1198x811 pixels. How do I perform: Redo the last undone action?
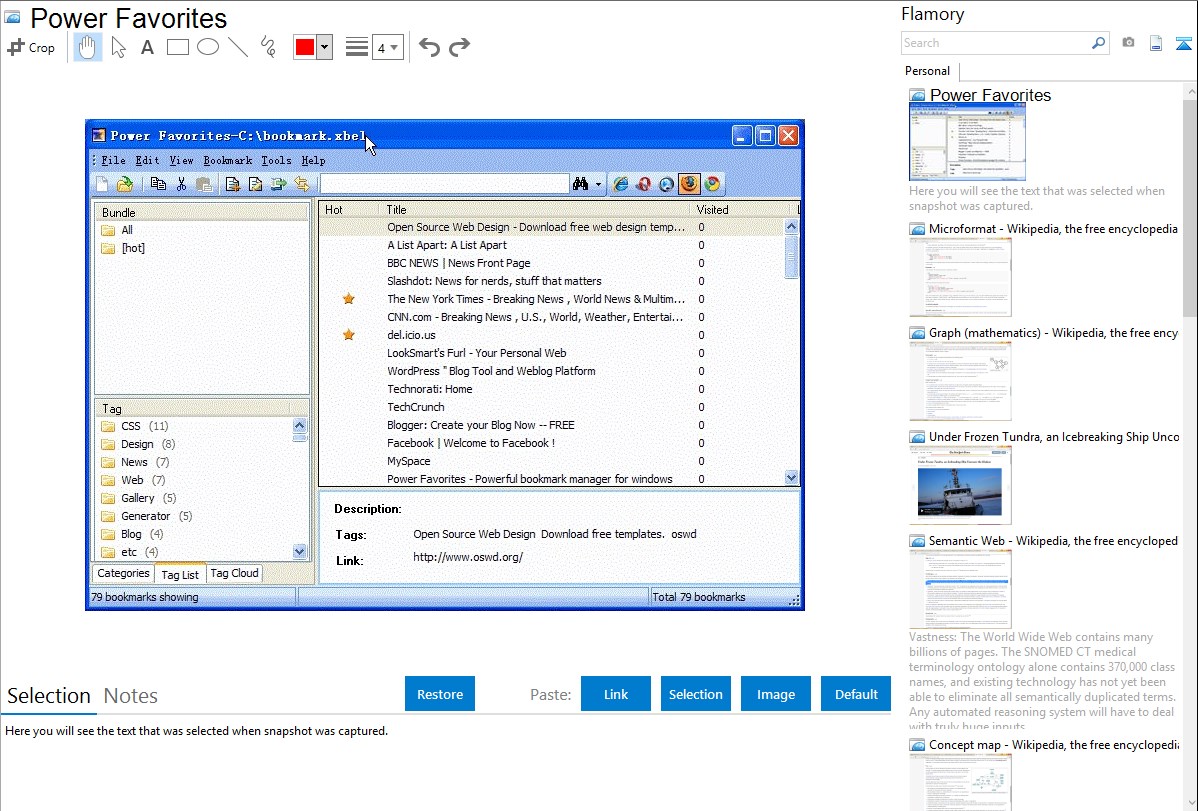[459, 47]
